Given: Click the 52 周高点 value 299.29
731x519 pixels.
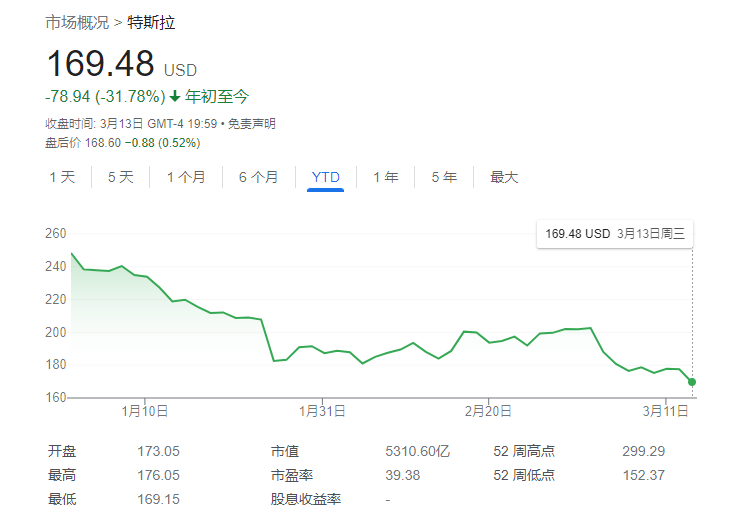Looking at the screenshot, I should pos(643,451).
